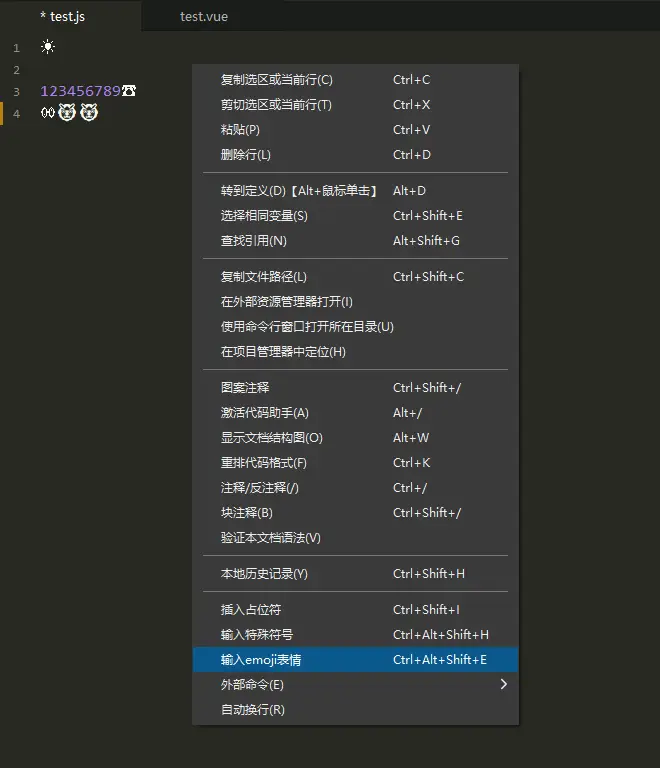Screen dimensions: 660x768
Task: Select 剪切选区或当前行(T) menu entry
Action: (x=277, y=105)
